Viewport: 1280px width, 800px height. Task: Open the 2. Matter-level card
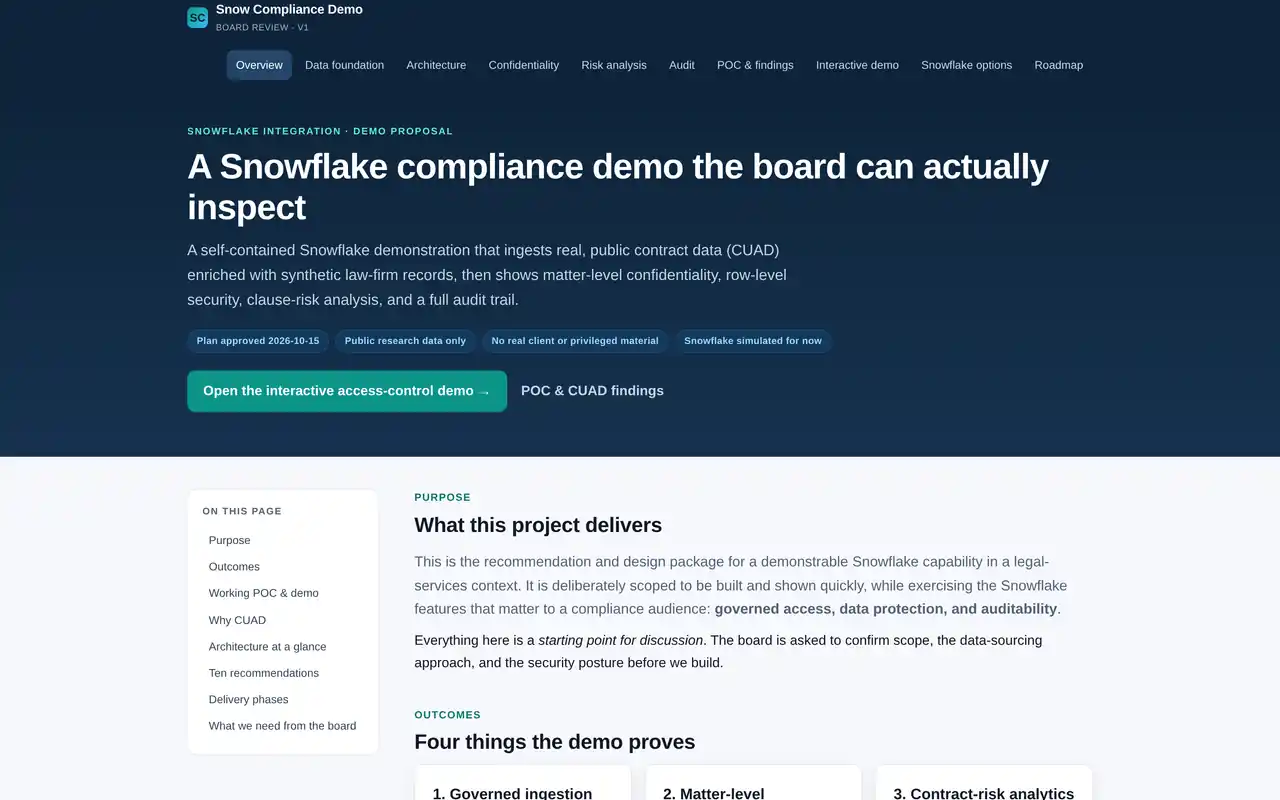[753, 783]
